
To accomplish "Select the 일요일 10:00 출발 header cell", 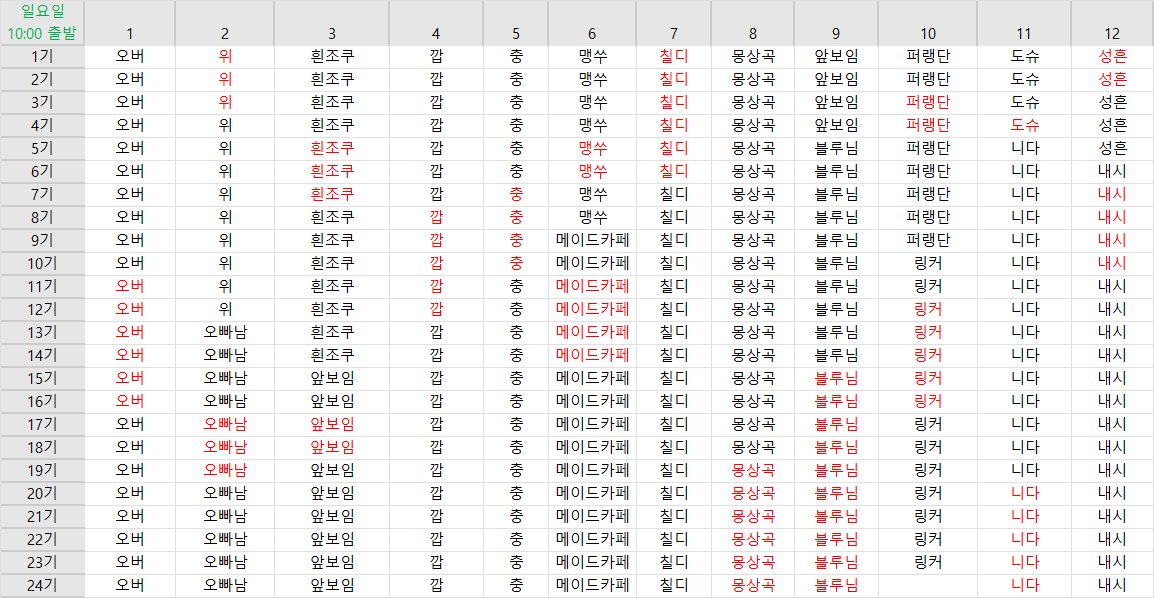I will click(42, 23).
